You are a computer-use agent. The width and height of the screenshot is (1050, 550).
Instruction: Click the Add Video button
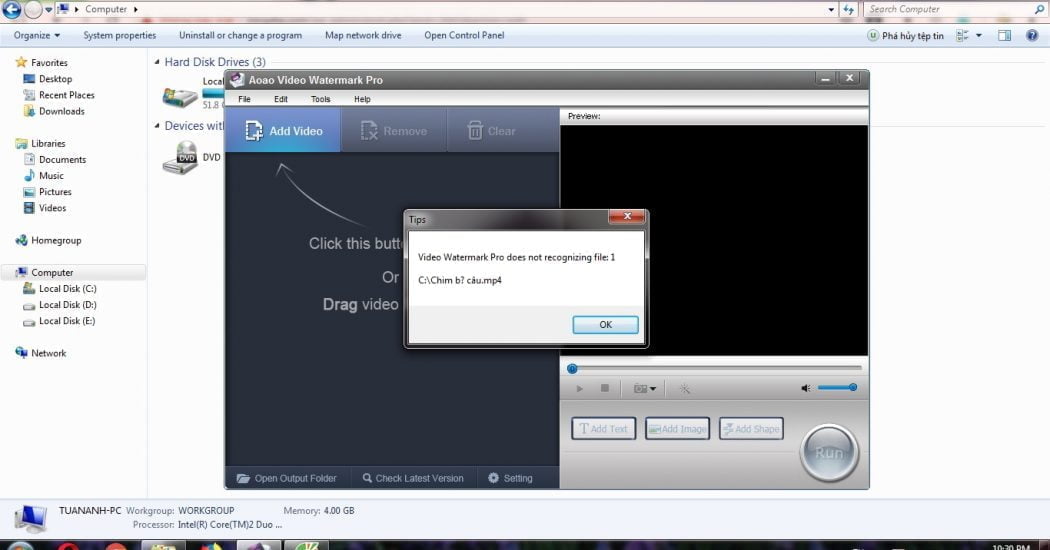pos(283,131)
